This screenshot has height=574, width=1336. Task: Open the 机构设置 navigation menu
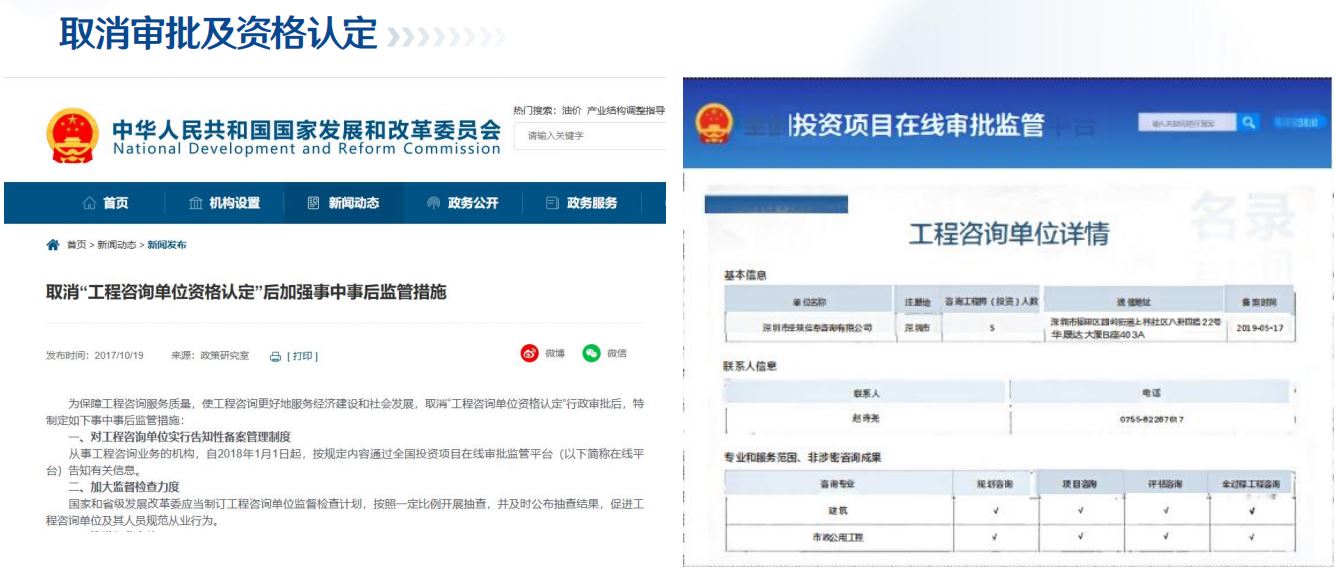click(x=224, y=203)
